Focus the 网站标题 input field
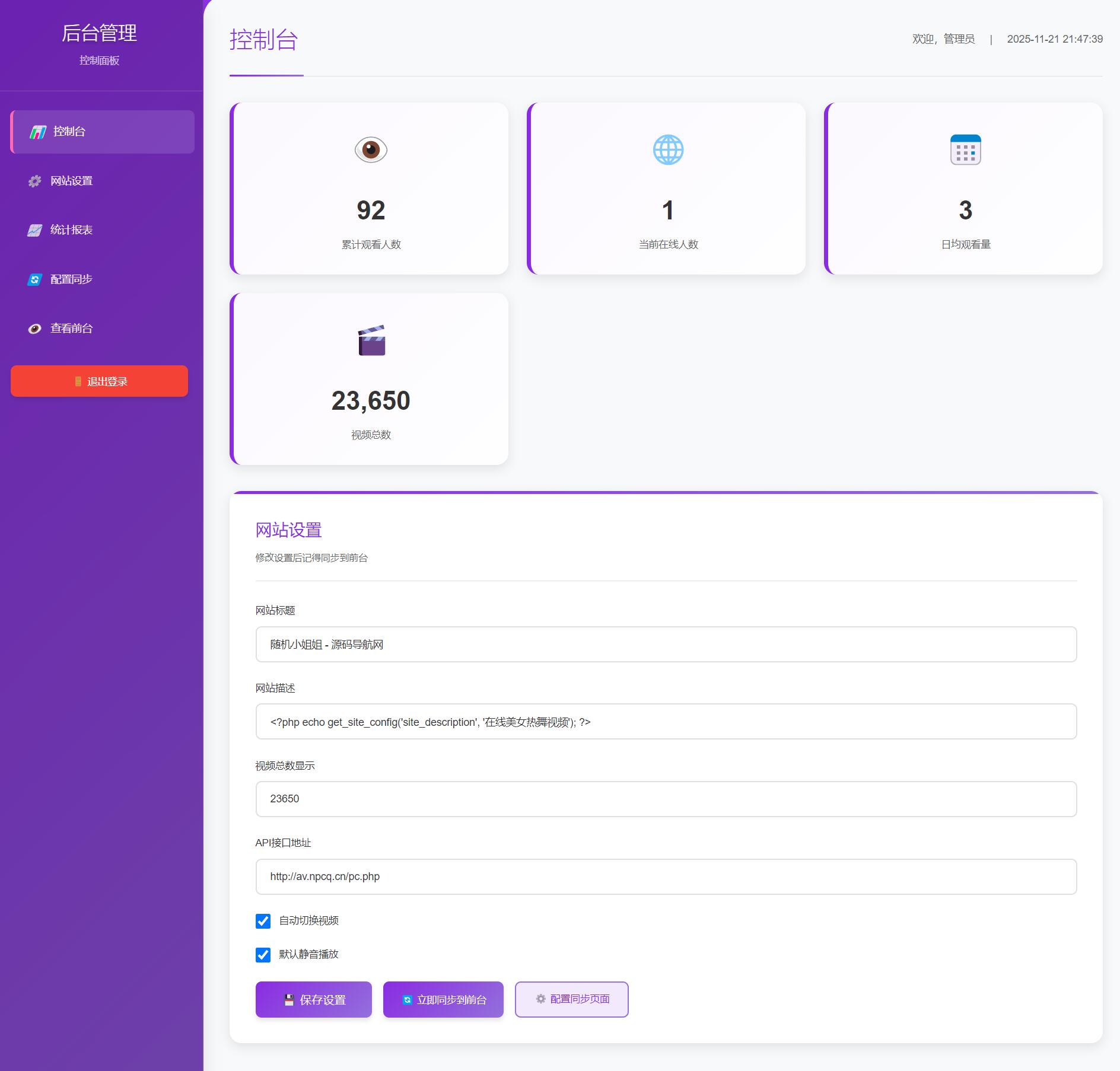This screenshot has height=1071, width=1120. 666,645
